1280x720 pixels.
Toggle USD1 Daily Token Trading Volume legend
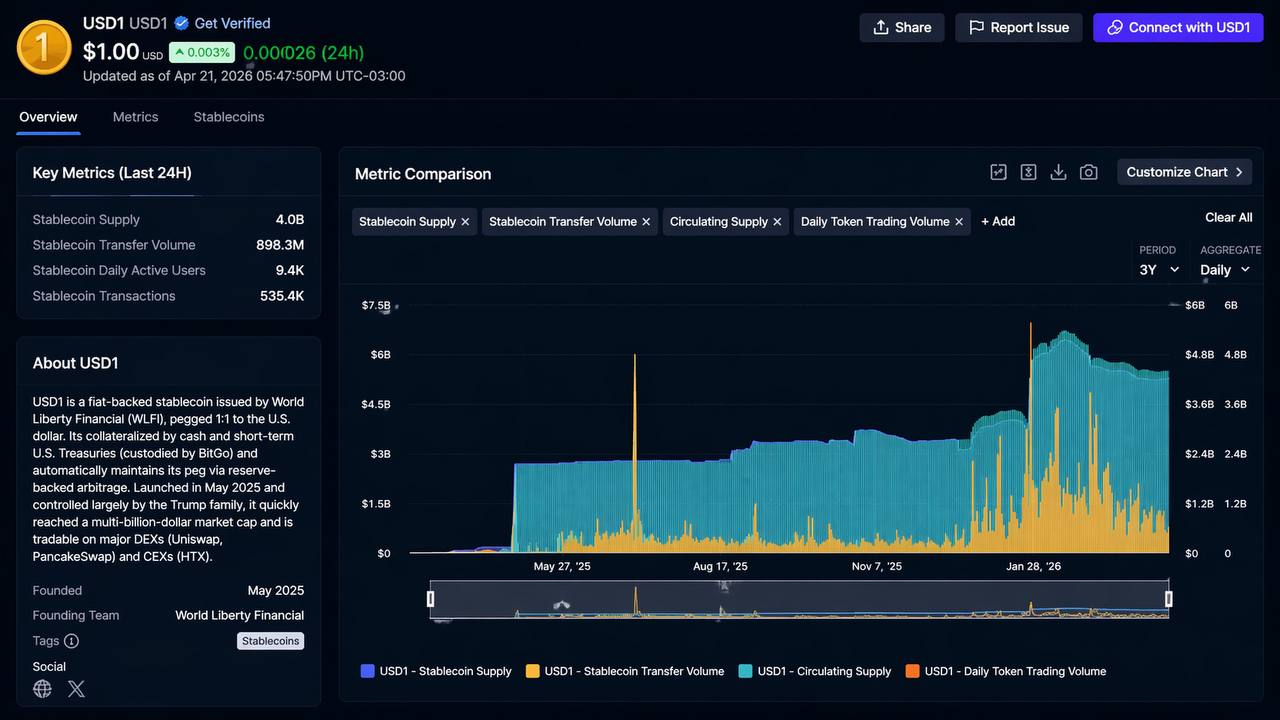coord(1005,671)
